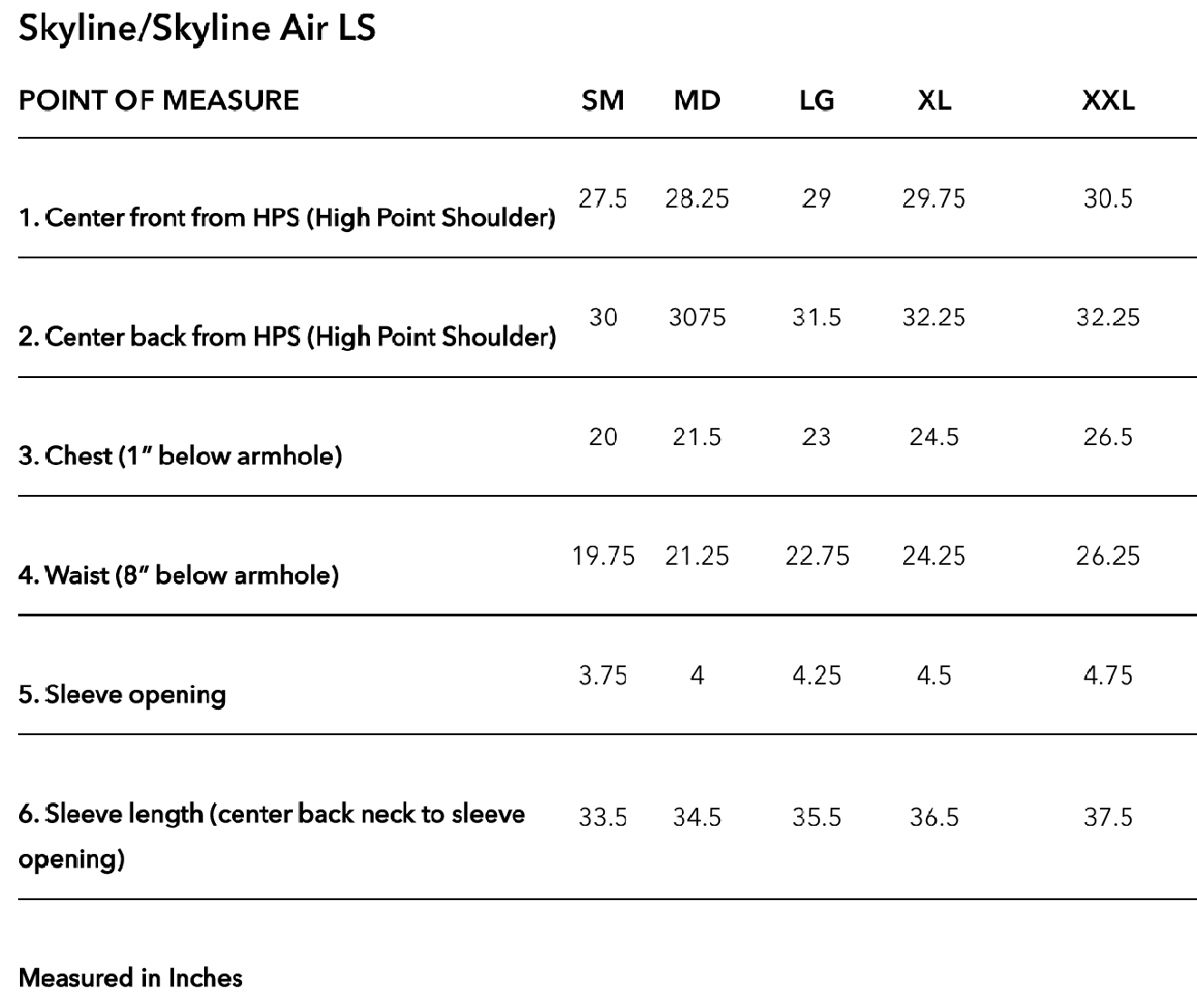Click the 26.5 chest XXL value
1197x1008 pixels.
pos(1107,437)
